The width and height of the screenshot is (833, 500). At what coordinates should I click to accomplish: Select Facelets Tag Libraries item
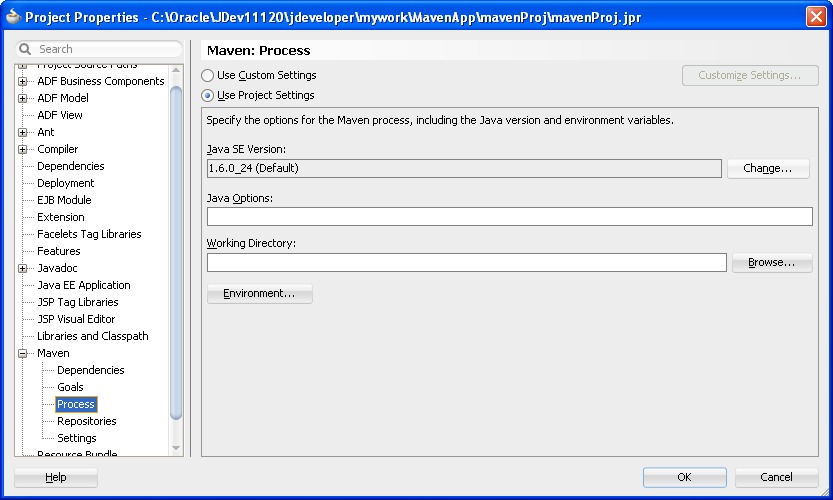[x=89, y=234]
